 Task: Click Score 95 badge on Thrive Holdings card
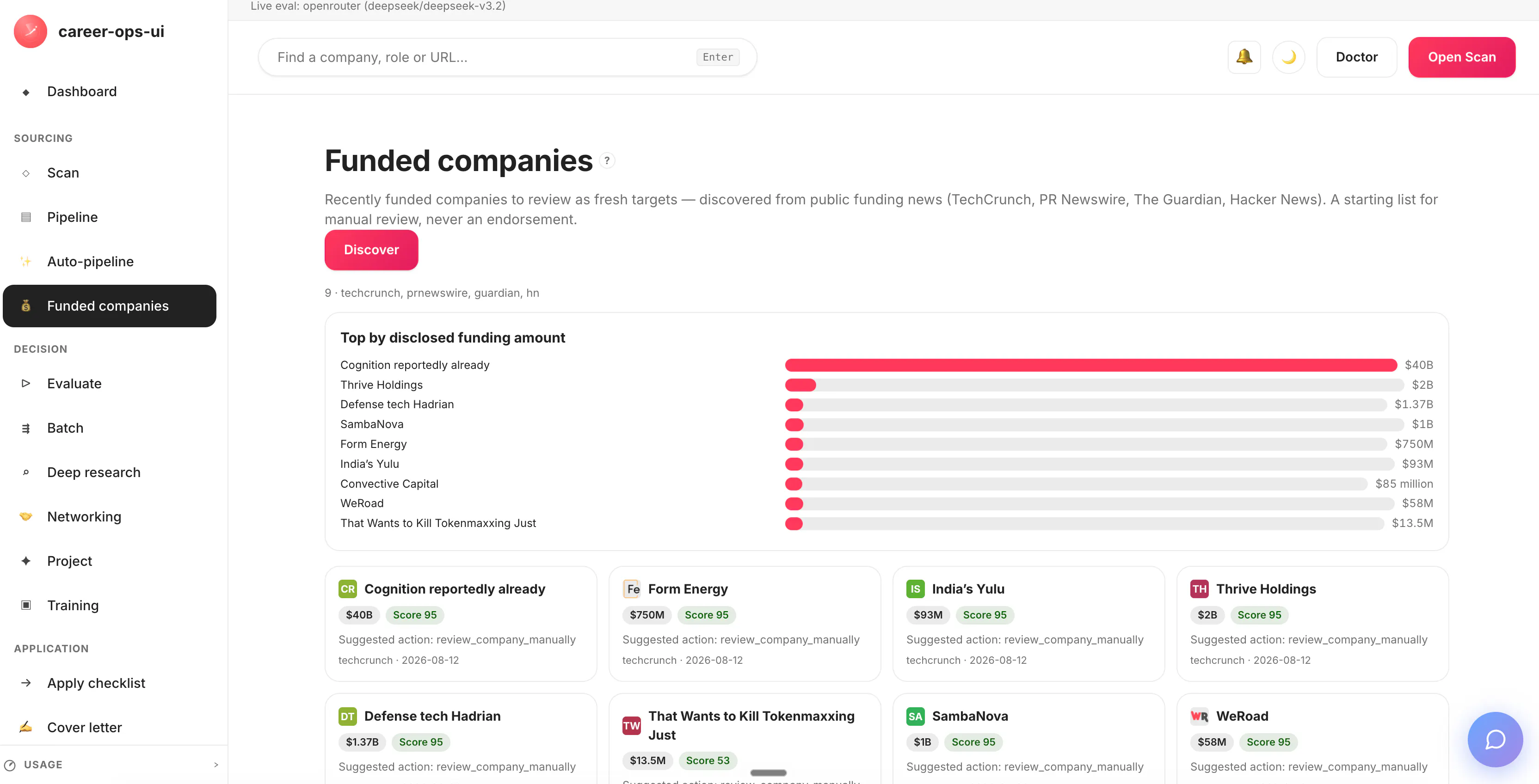[1259, 615]
